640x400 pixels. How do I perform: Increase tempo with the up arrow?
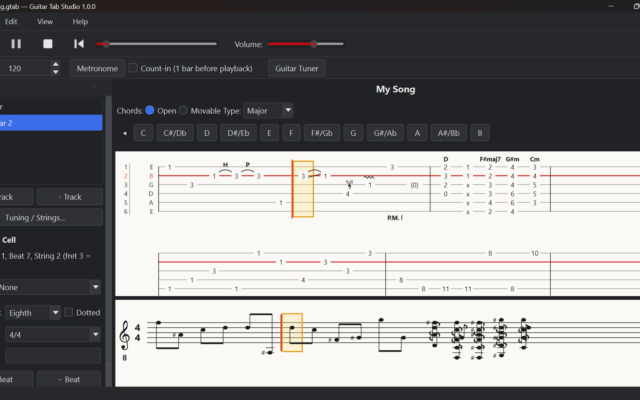[56, 64]
